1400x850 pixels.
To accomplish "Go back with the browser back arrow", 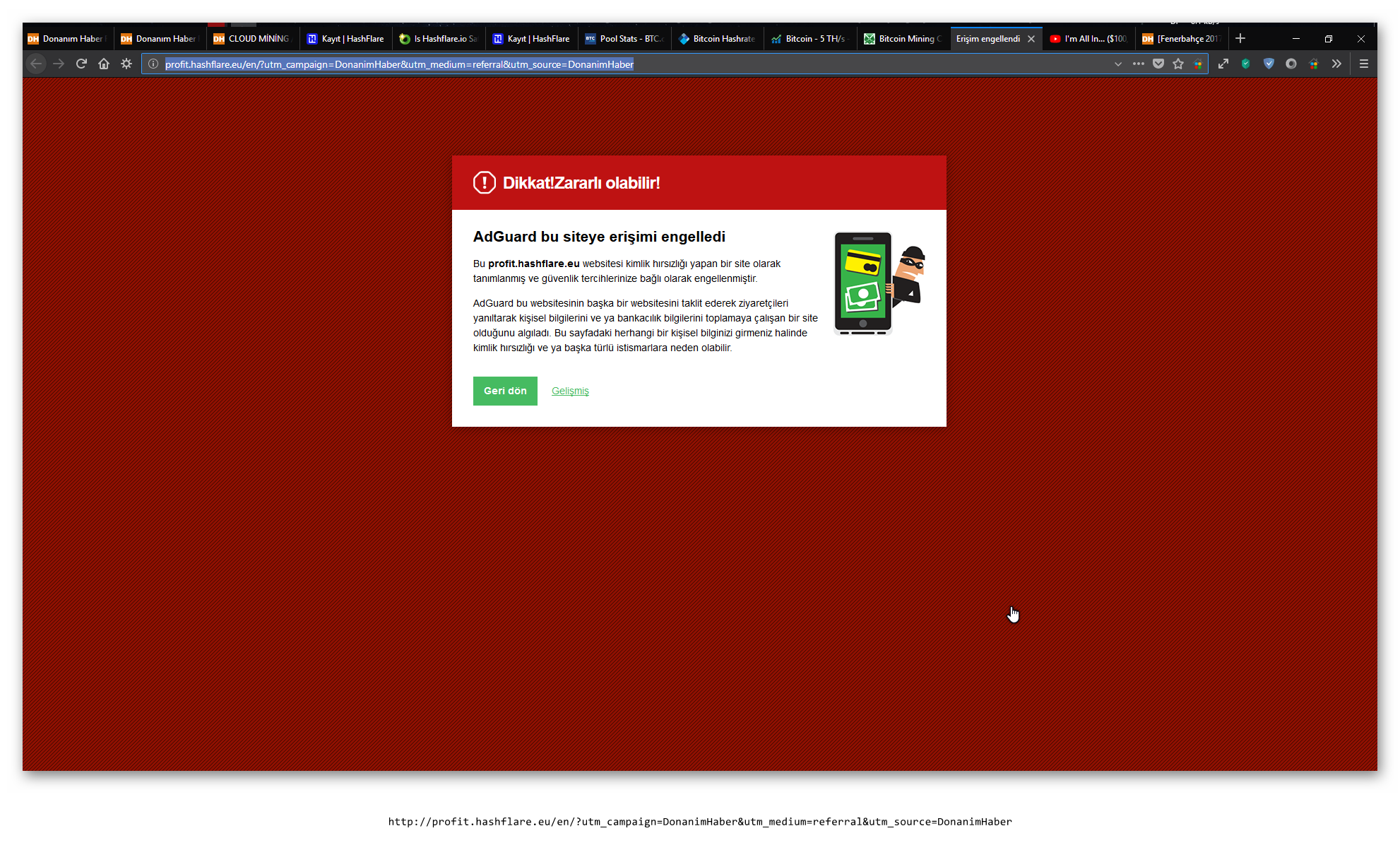I will coord(36,64).
